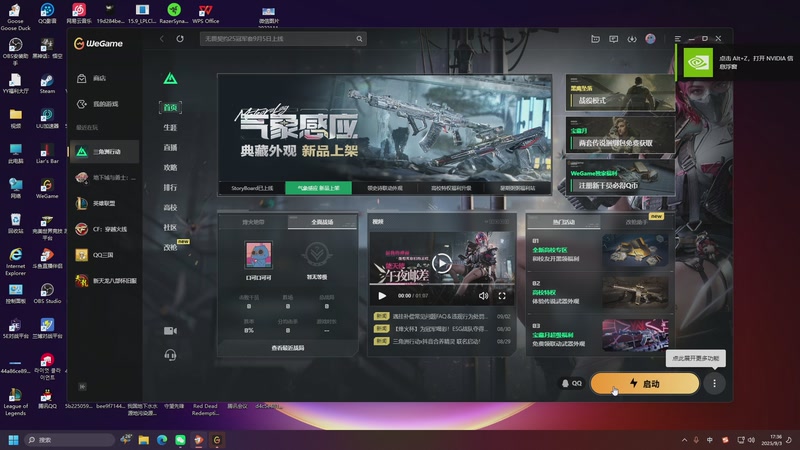Click the QQ login indicator
800x450 pixels.
coord(571,383)
